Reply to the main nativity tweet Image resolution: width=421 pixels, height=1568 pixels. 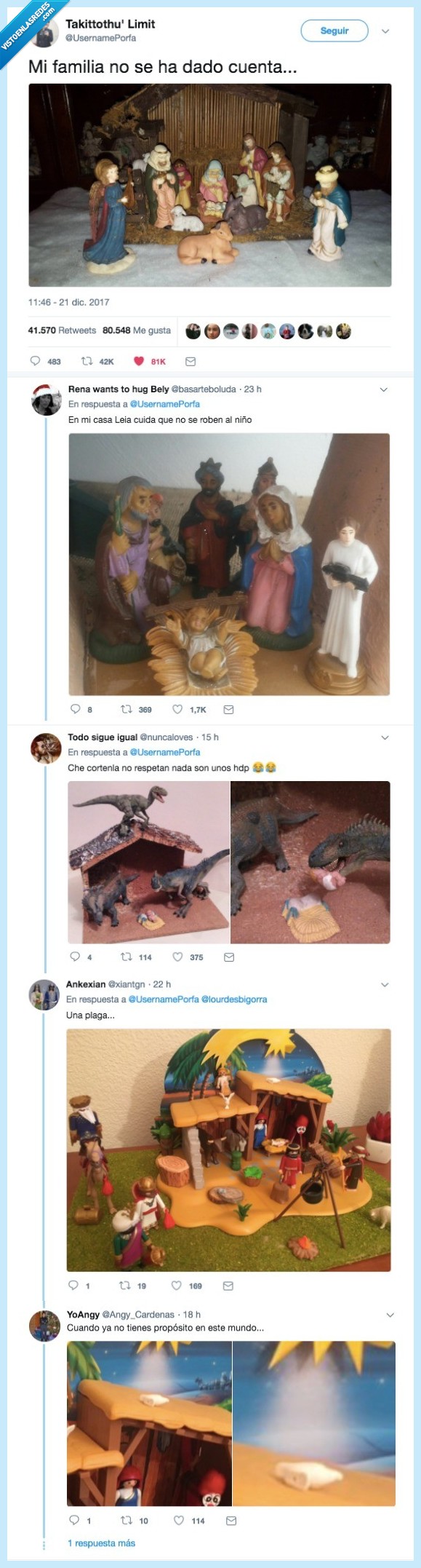[x=36, y=360]
